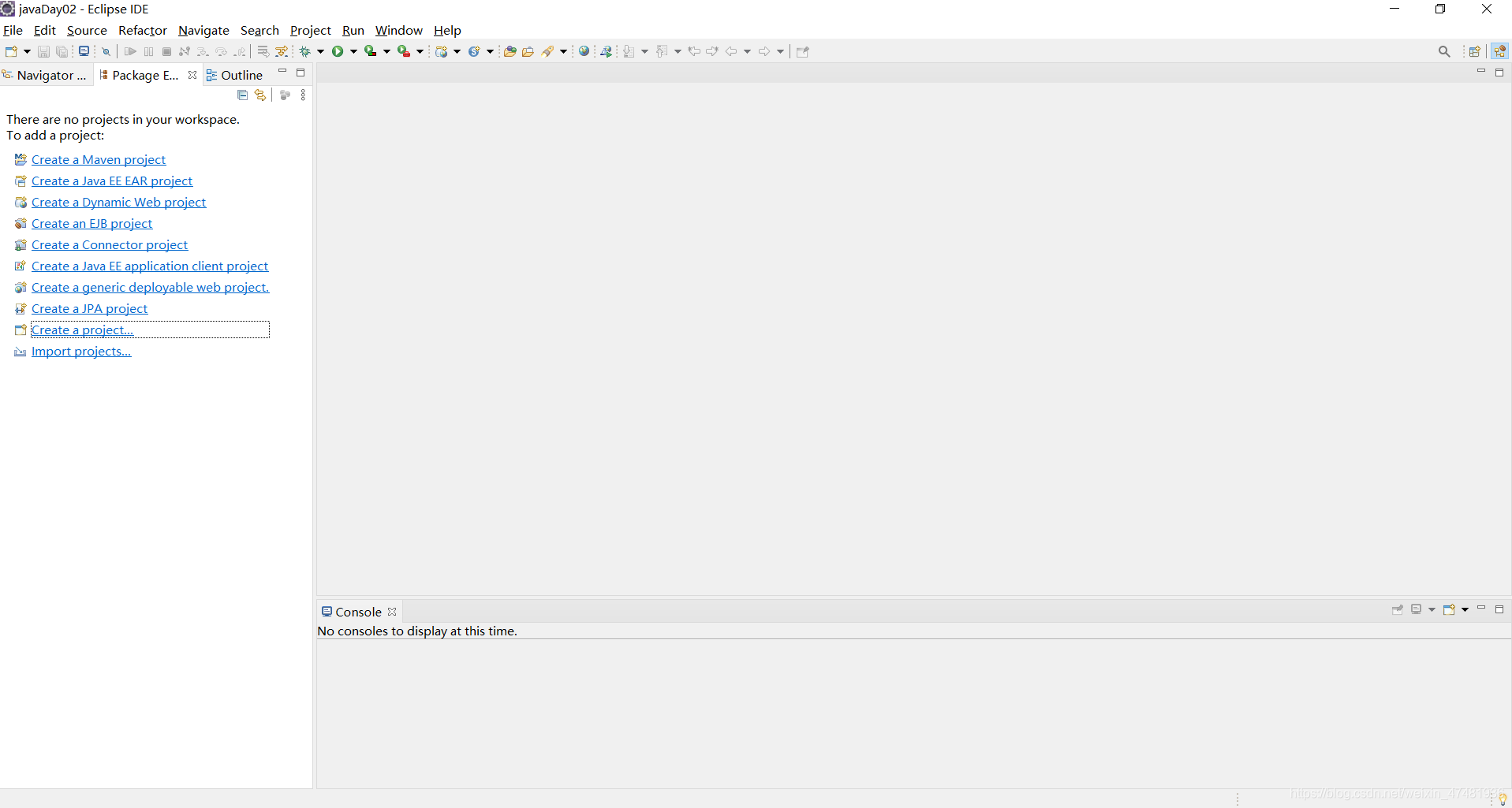1512x808 pixels.
Task: Open the External Tools dropdown arrow
Action: point(420,52)
